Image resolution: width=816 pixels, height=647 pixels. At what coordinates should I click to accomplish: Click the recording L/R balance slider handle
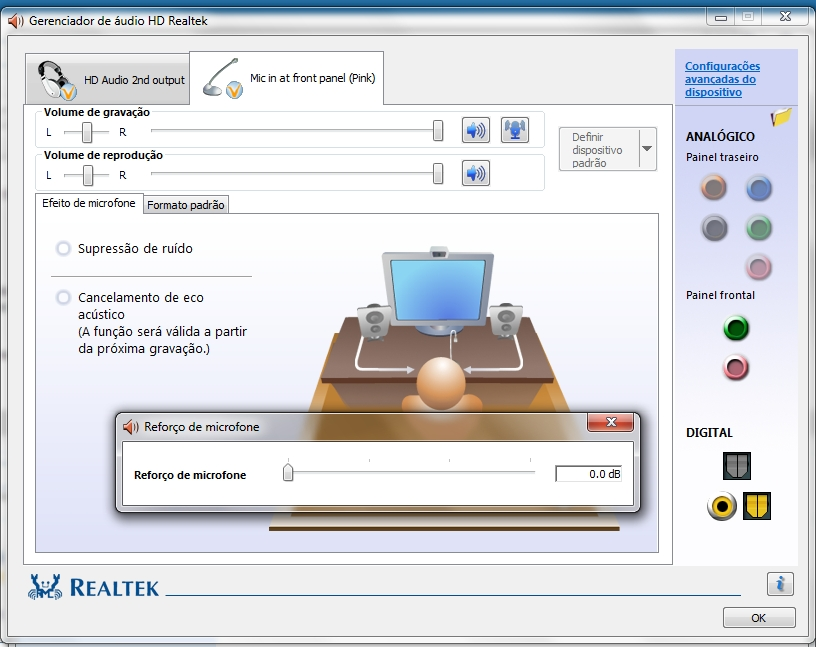click(x=87, y=132)
